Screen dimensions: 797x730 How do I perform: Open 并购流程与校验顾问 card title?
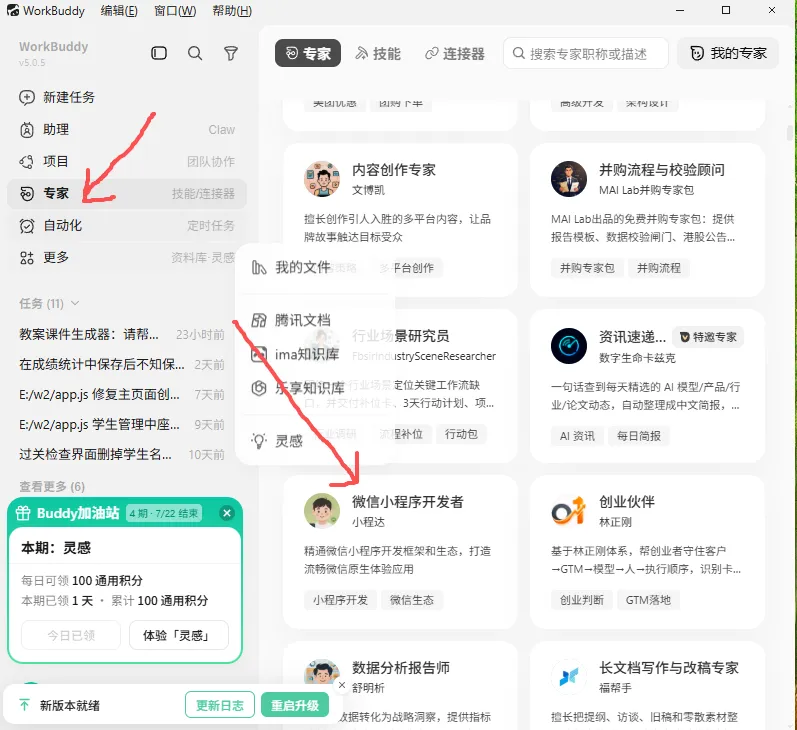(662, 170)
